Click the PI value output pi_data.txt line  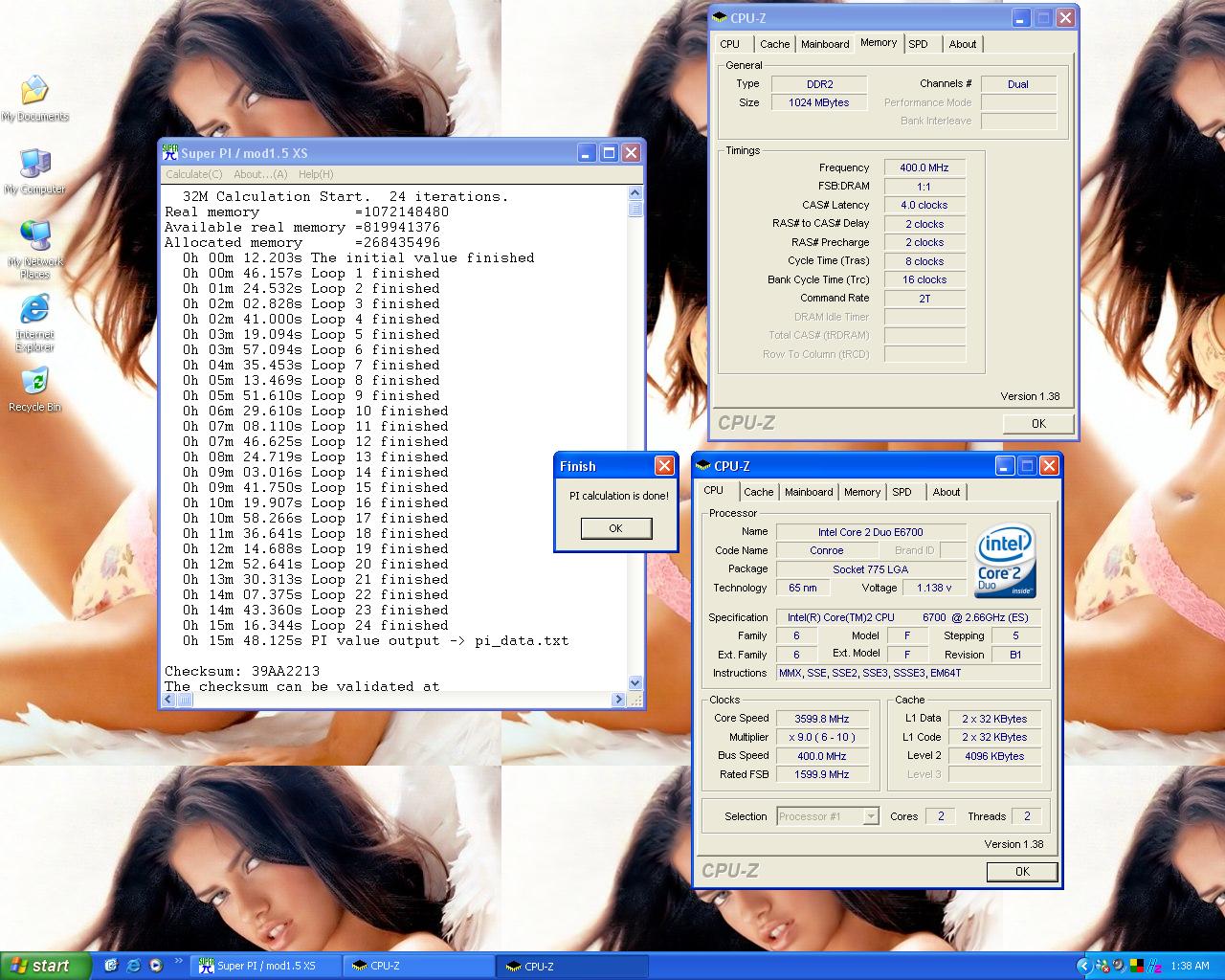point(376,640)
